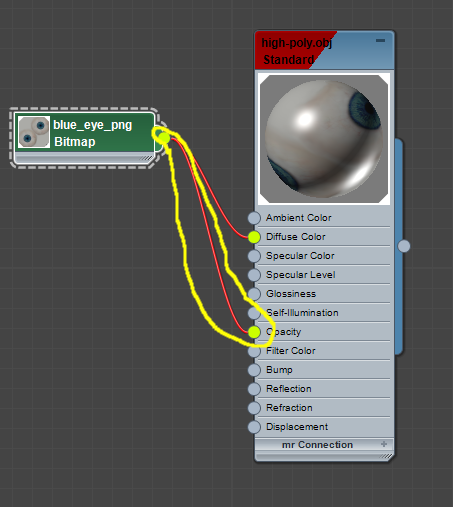Click the Displacement input socket
This screenshot has width=453, height=507.
point(254,427)
